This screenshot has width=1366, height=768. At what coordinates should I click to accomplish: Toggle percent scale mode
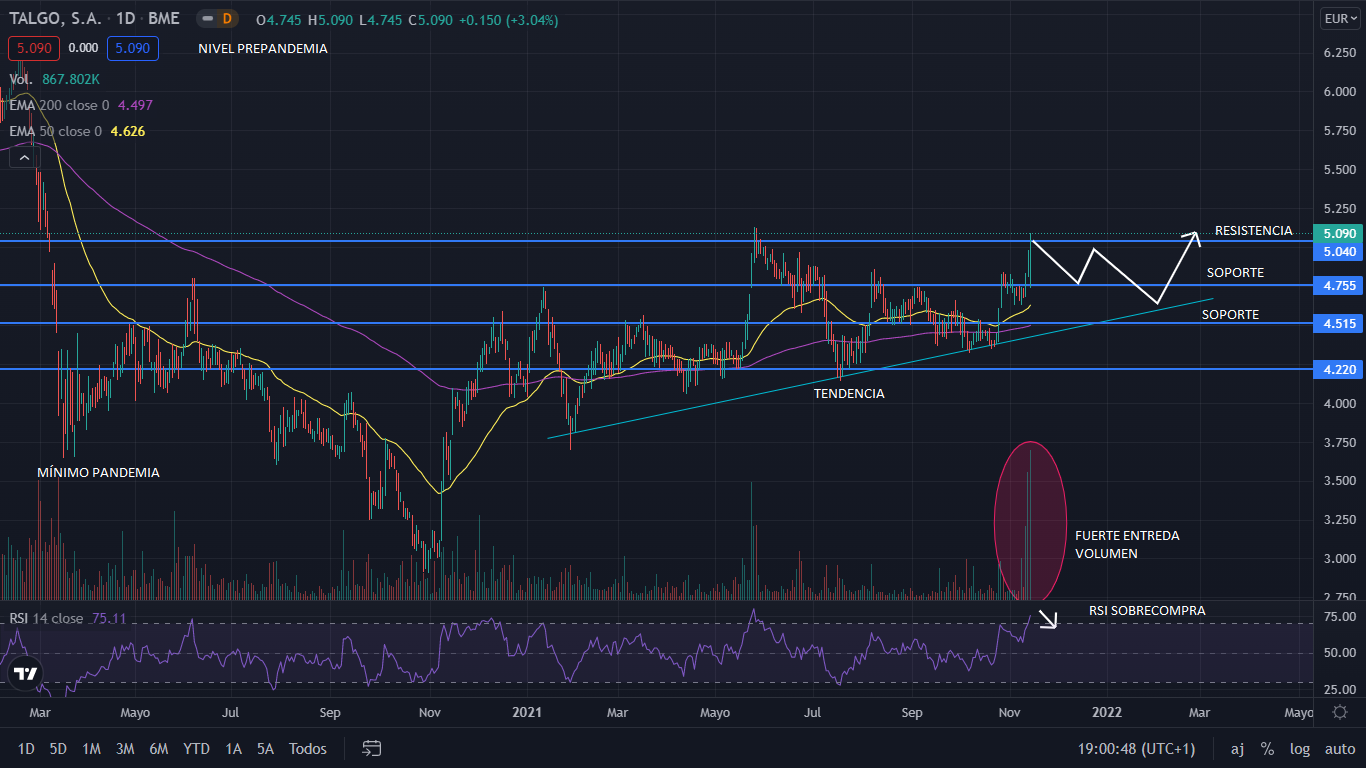pos(1267,748)
